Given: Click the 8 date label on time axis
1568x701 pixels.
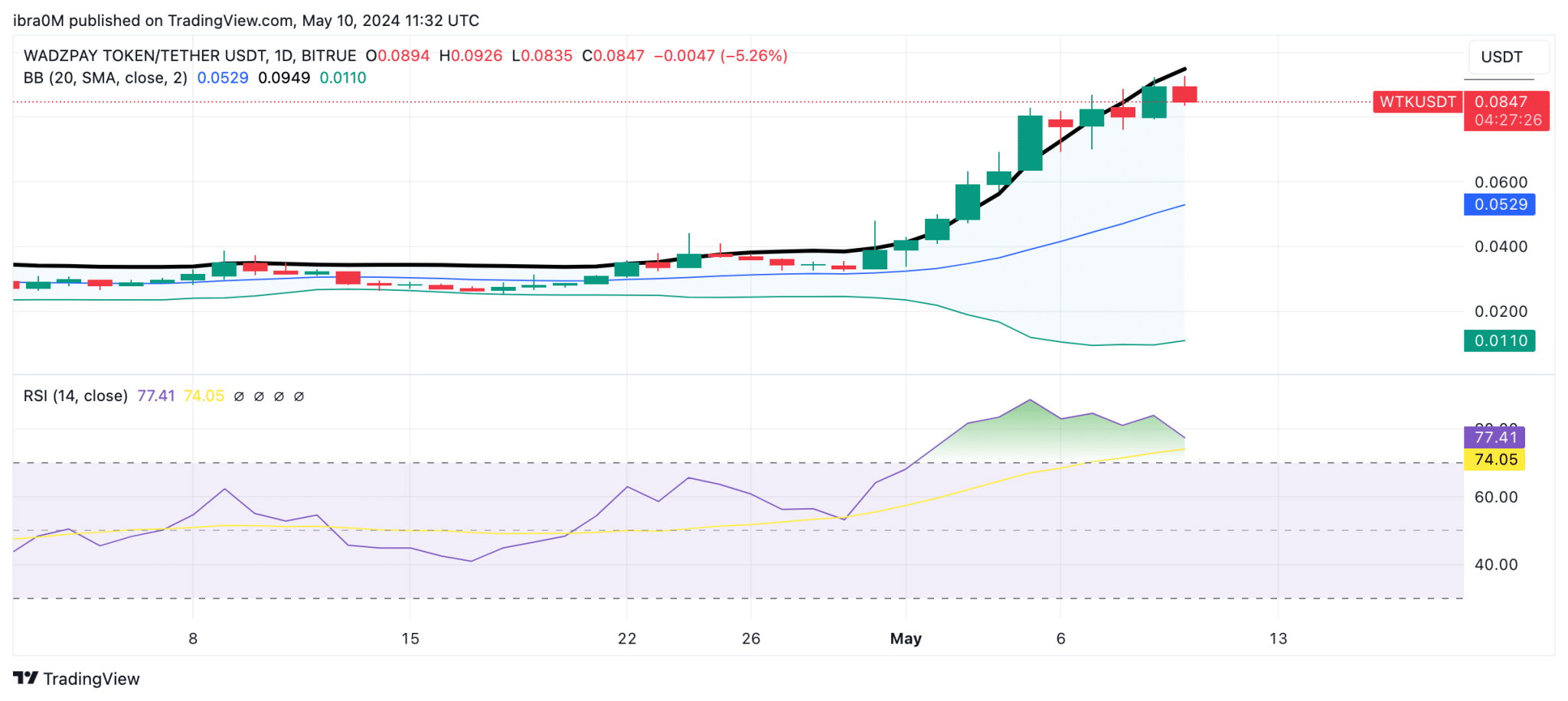Looking at the screenshot, I should [193, 638].
